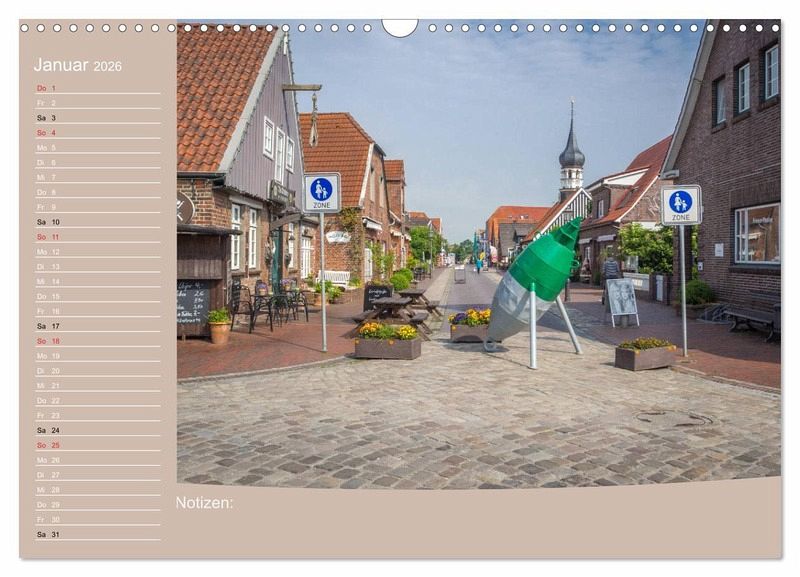Image resolution: width=800 pixels, height=577 pixels.
Task: Select the chalkboard sign on the left
Action: pos(192,302)
